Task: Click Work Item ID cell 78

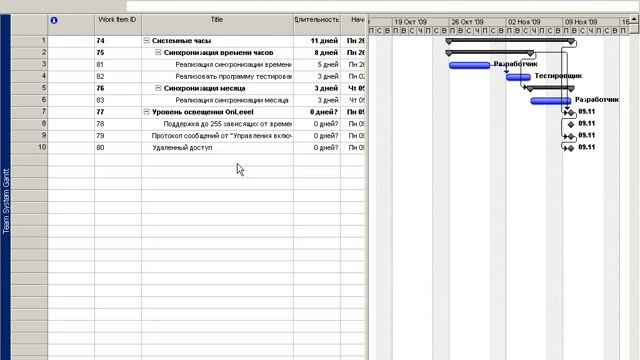Action: [x=118, y=124]
